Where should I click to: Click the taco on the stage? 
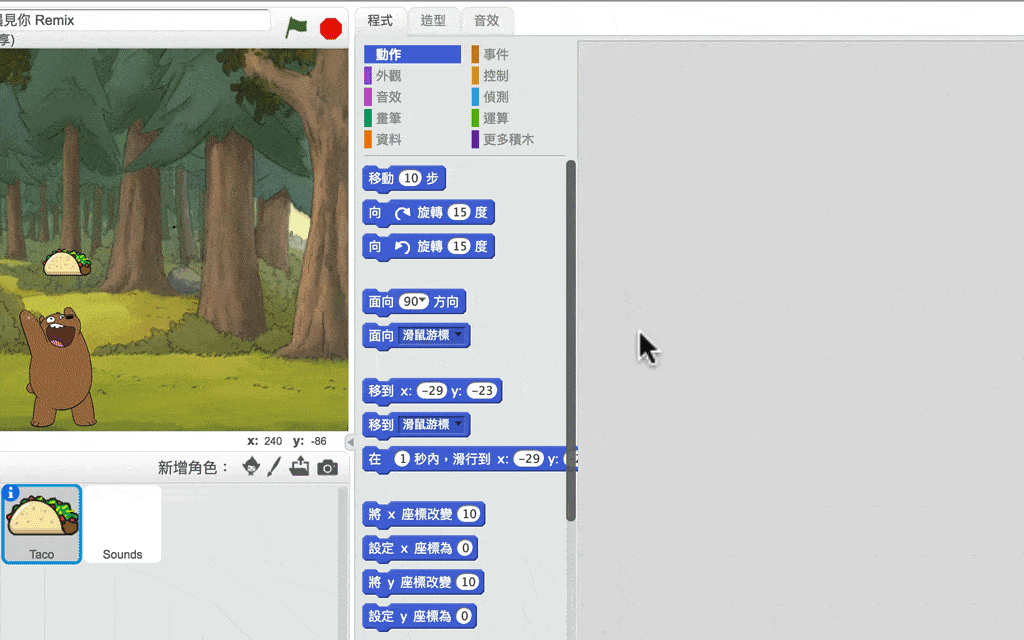pos(67,262)
